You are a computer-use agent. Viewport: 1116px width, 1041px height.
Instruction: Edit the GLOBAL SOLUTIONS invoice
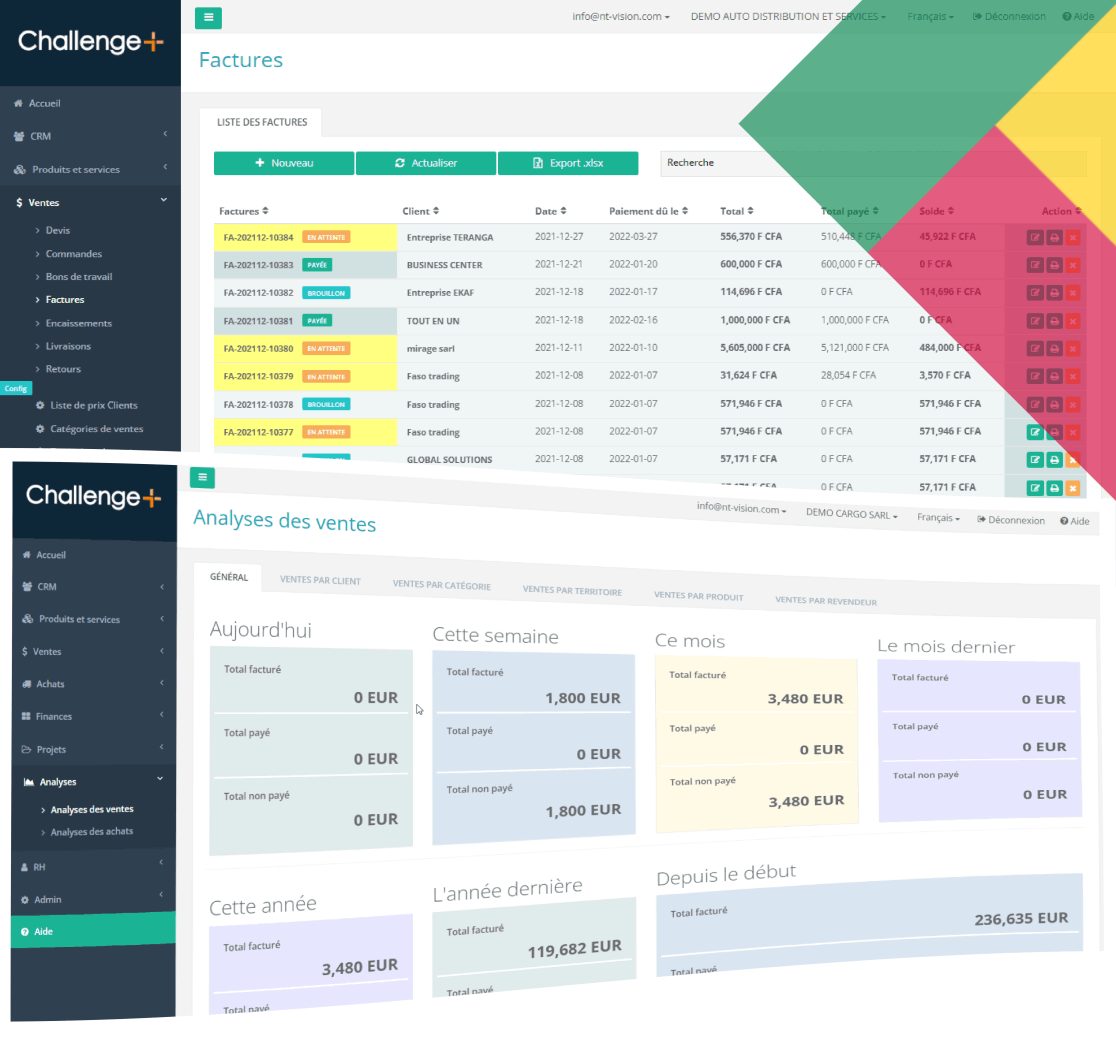[1035, 460]
